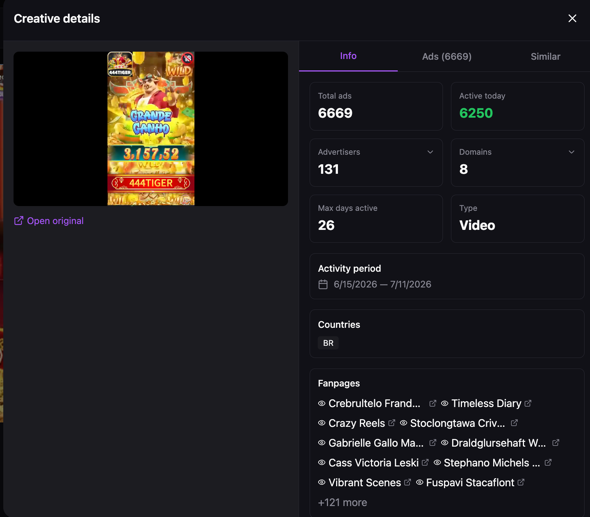Switch to the Similar tab
This screenshot has height=517, width=590.
click(x=545, y=56)
